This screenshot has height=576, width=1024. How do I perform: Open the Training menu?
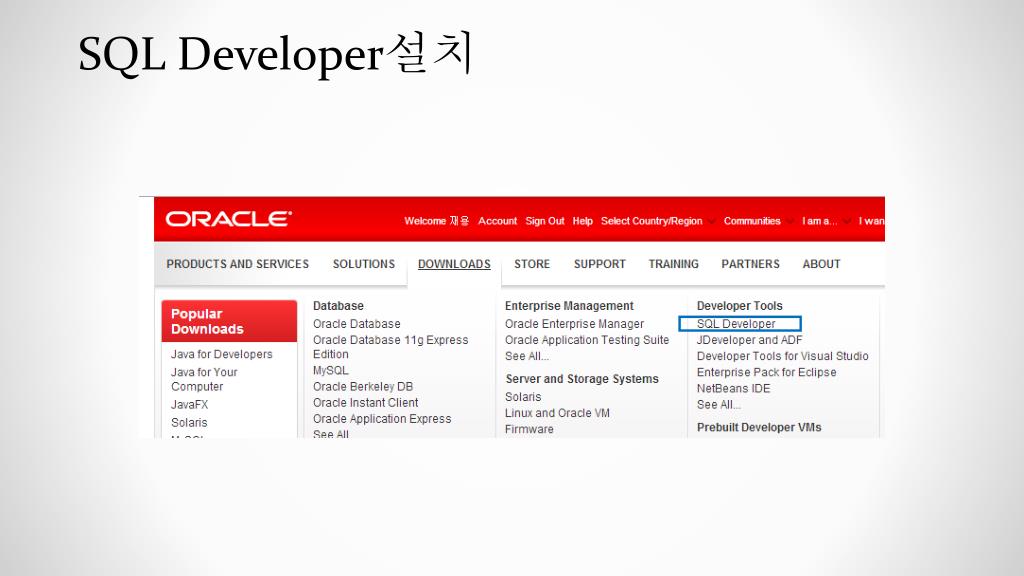click(x=673, y=264)
